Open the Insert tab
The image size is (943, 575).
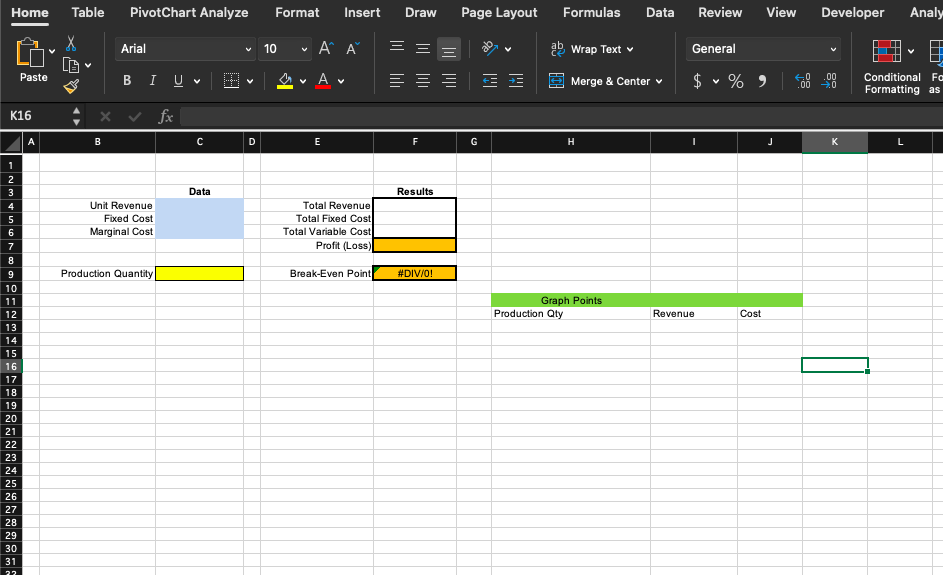pyautogui.click(x=362, y=13)
